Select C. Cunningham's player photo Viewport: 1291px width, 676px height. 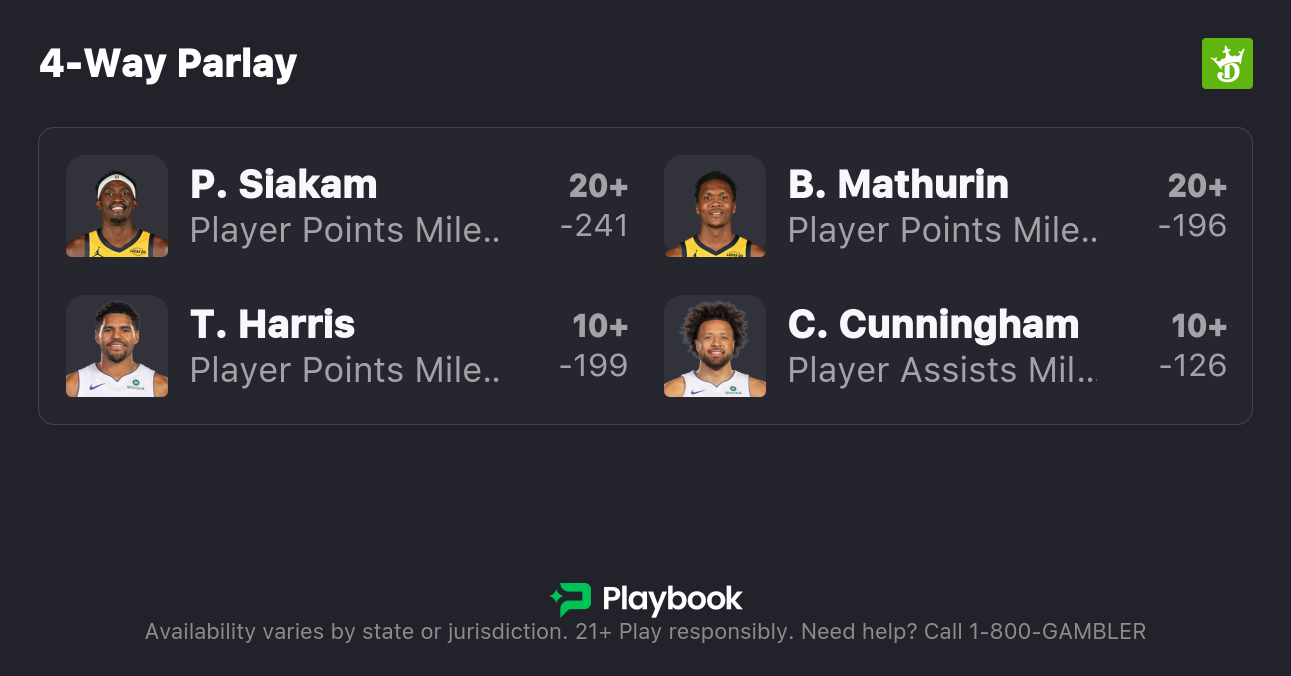click(715, 346)
